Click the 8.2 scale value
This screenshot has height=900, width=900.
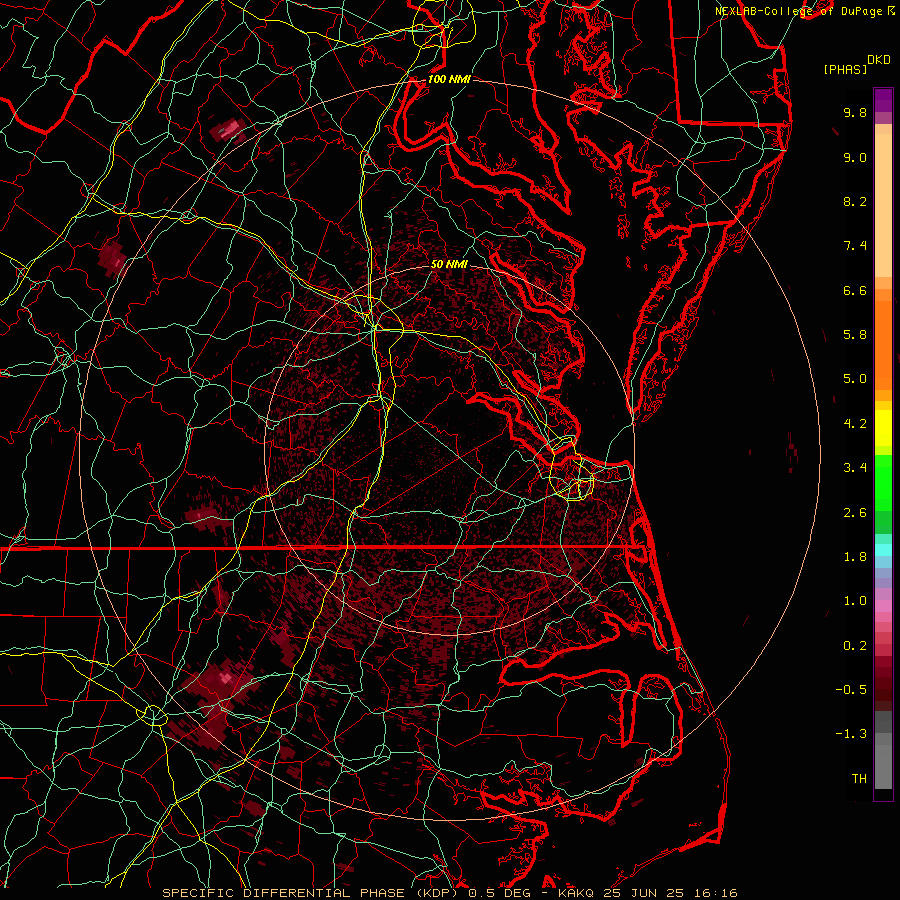point(855,201)
